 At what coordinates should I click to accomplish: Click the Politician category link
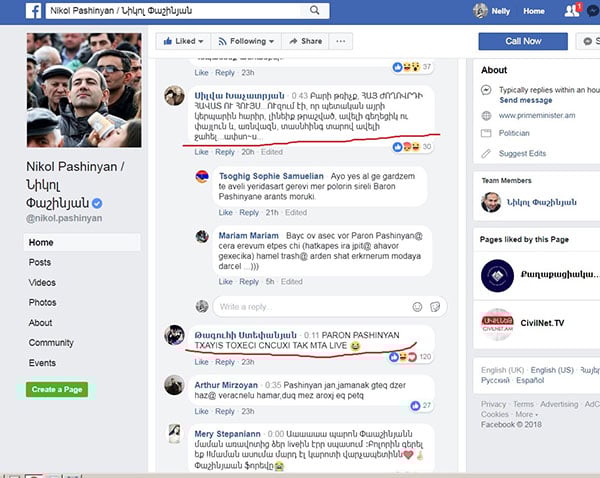pyautogui.click(x=514, y=133)
